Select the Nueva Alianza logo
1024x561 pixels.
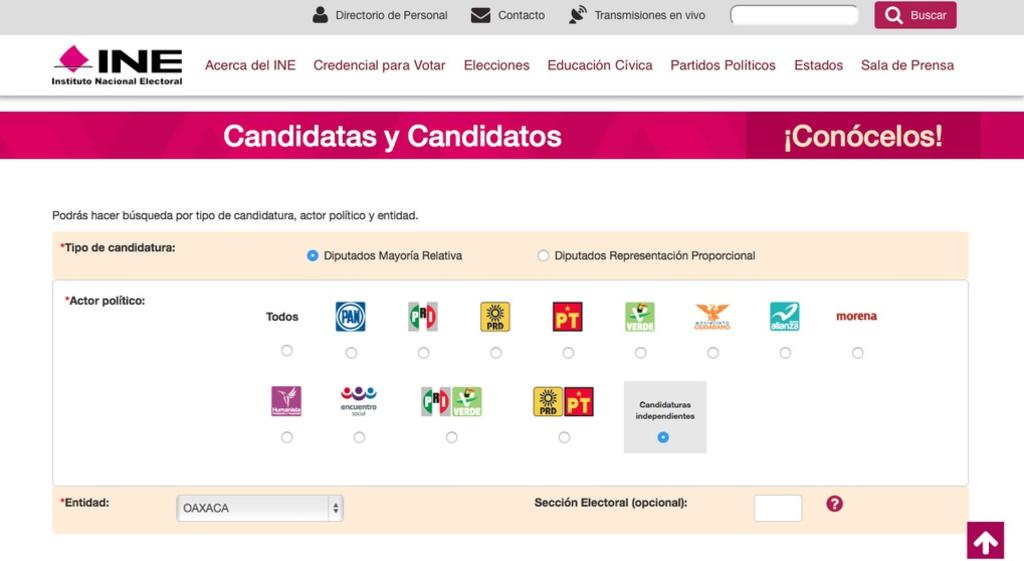785,317
